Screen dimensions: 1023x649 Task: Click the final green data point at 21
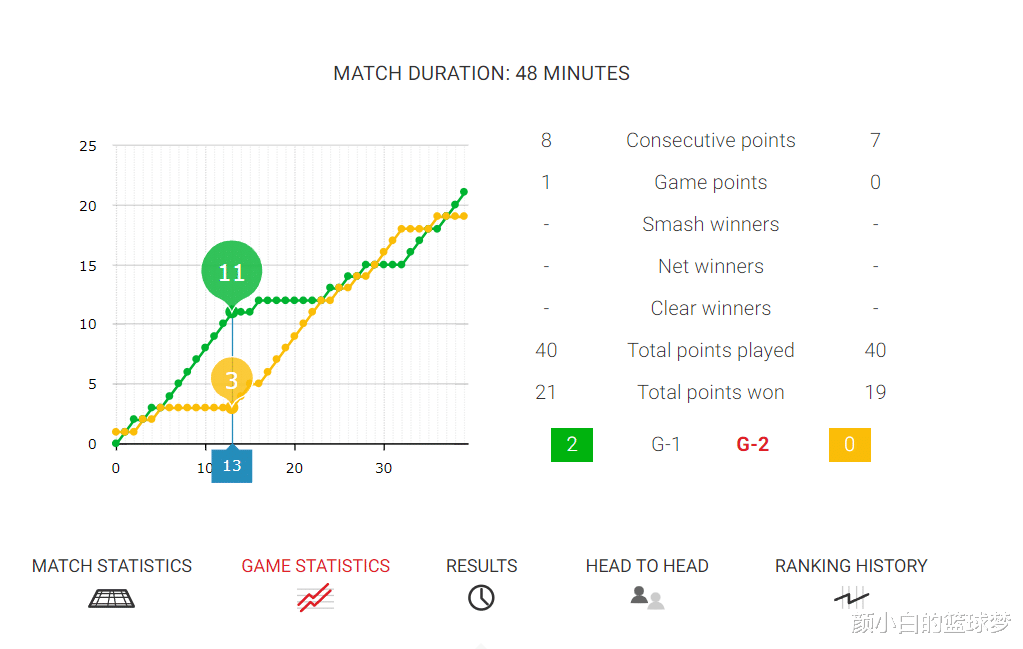point(464,192)
